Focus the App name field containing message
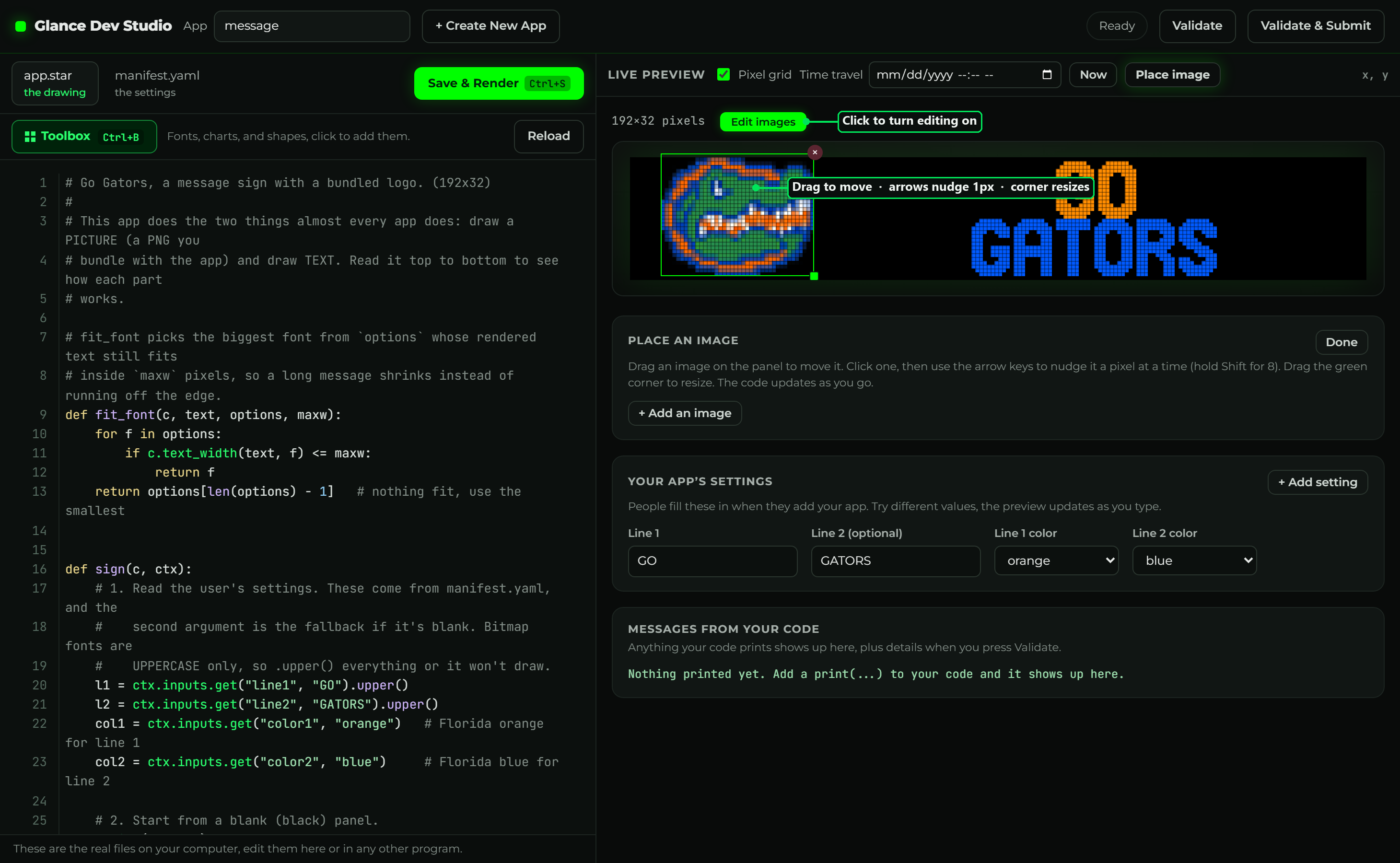Viewport: 1400px width, 863px height. (x=312, y=26)
